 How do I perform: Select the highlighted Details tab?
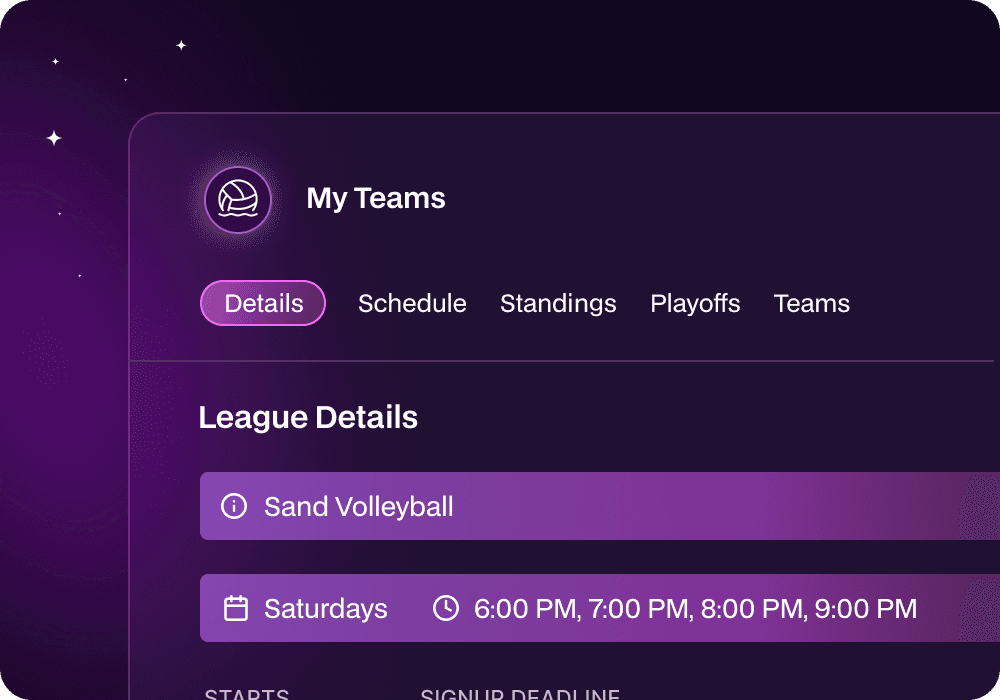pyautogui.click(x=262, y=303)
